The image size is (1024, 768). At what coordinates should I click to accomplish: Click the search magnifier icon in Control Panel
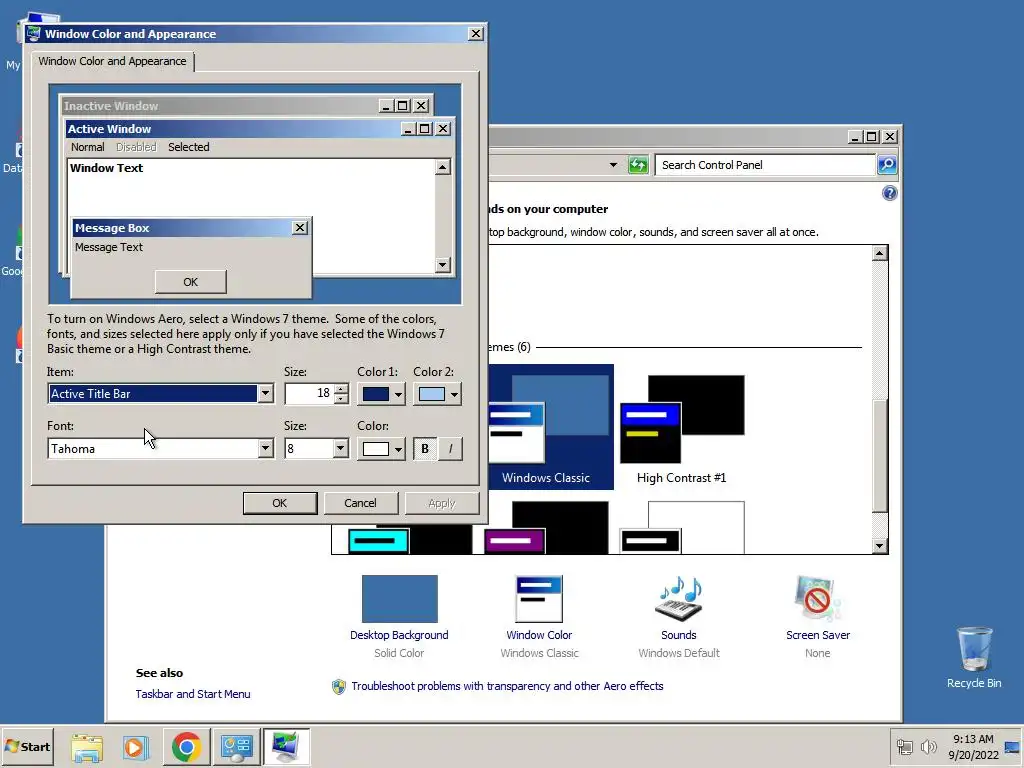(886, 165)
